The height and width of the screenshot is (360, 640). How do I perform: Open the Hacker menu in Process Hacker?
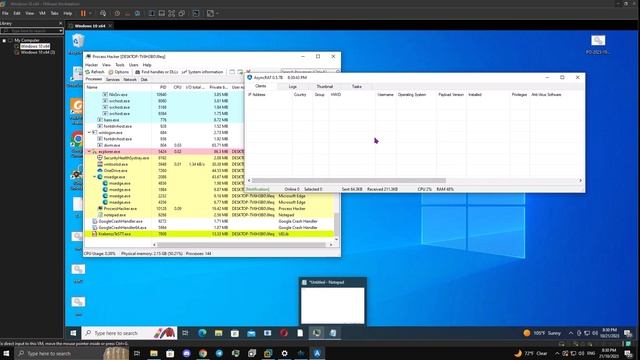pos(91,65)
